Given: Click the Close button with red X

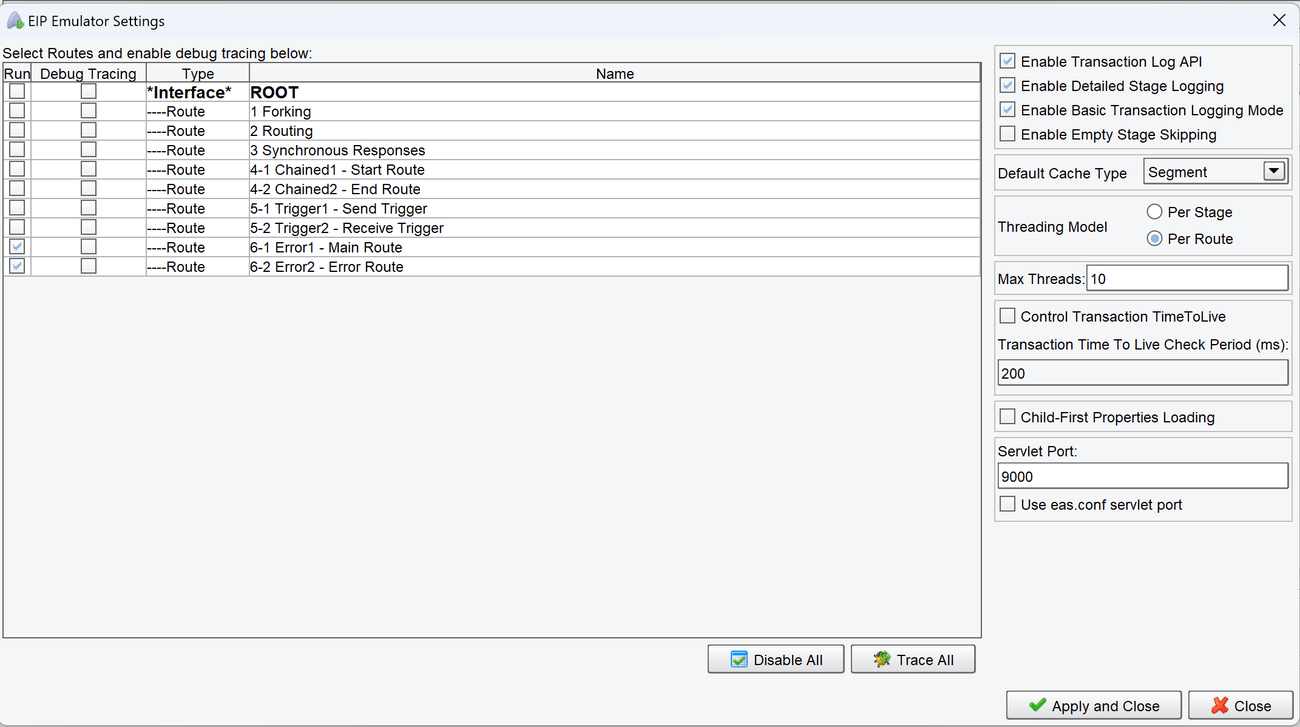Looking at the screenshot, I should click(1241, 705).
